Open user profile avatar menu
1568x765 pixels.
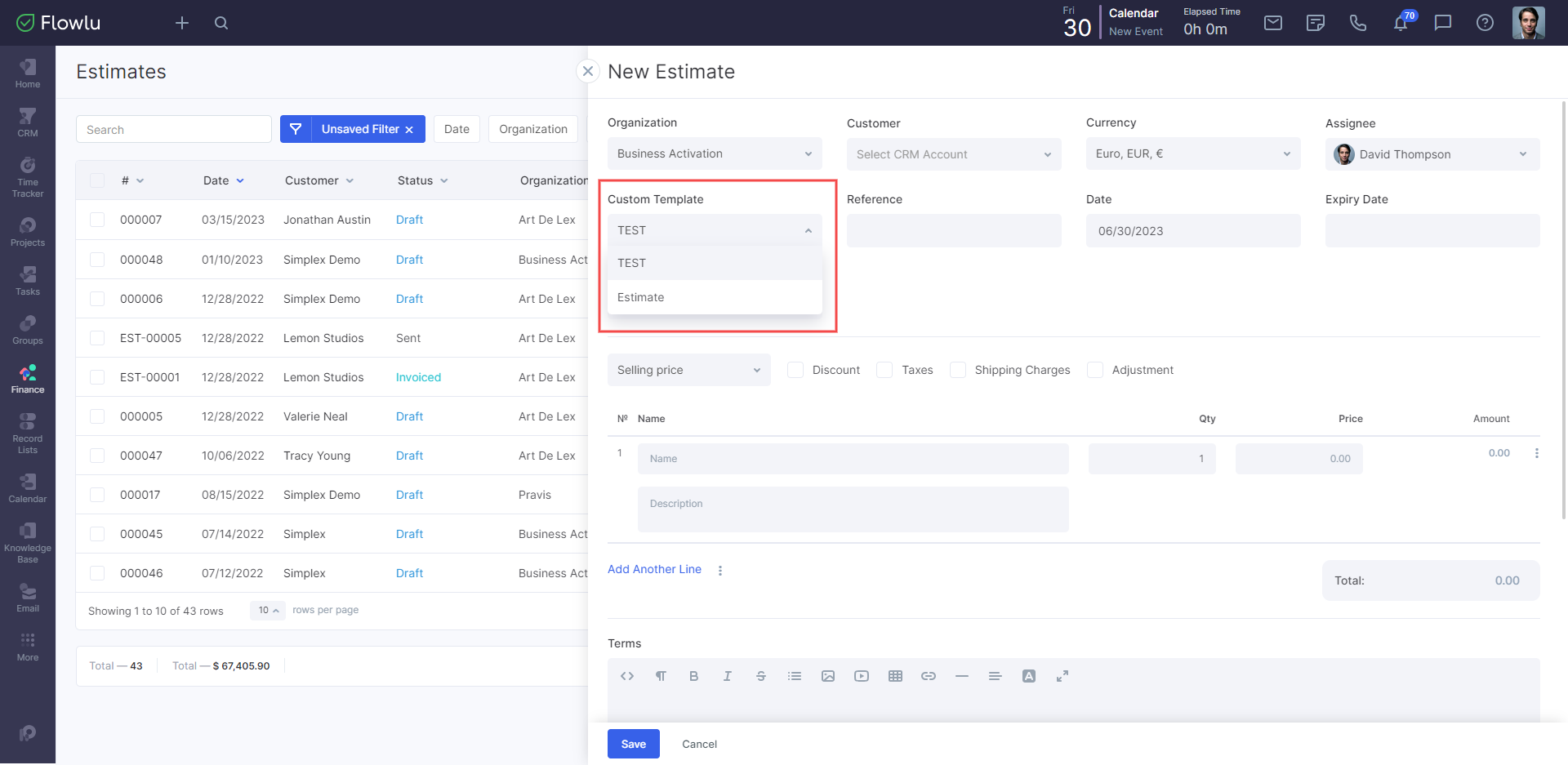[x=1528, y=23]
